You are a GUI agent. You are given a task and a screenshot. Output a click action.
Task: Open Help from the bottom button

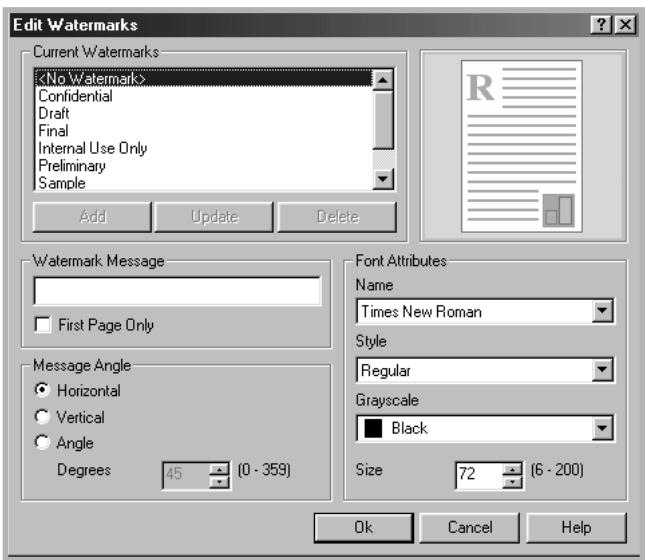(577, 527)
